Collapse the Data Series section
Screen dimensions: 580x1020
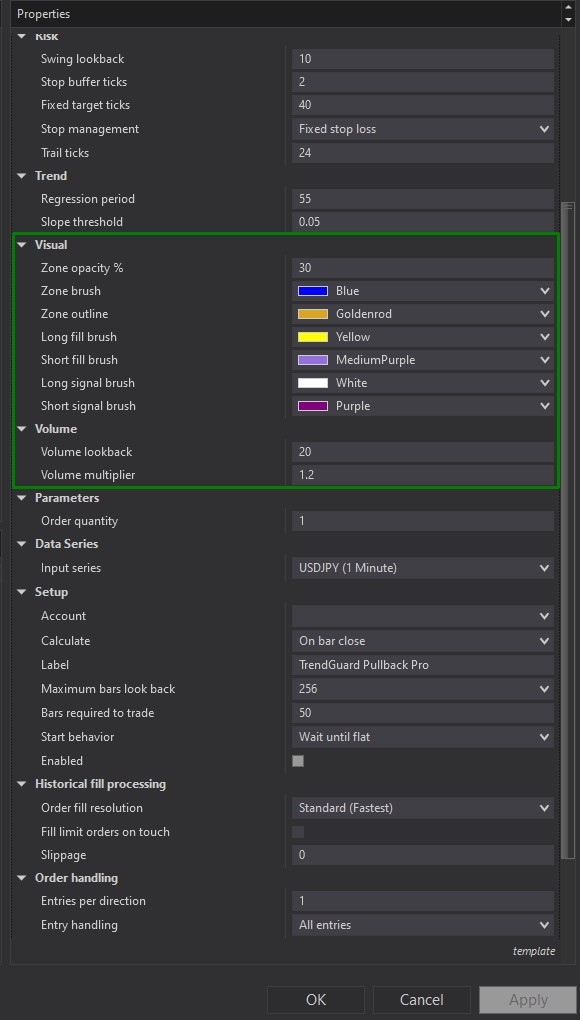22,544
